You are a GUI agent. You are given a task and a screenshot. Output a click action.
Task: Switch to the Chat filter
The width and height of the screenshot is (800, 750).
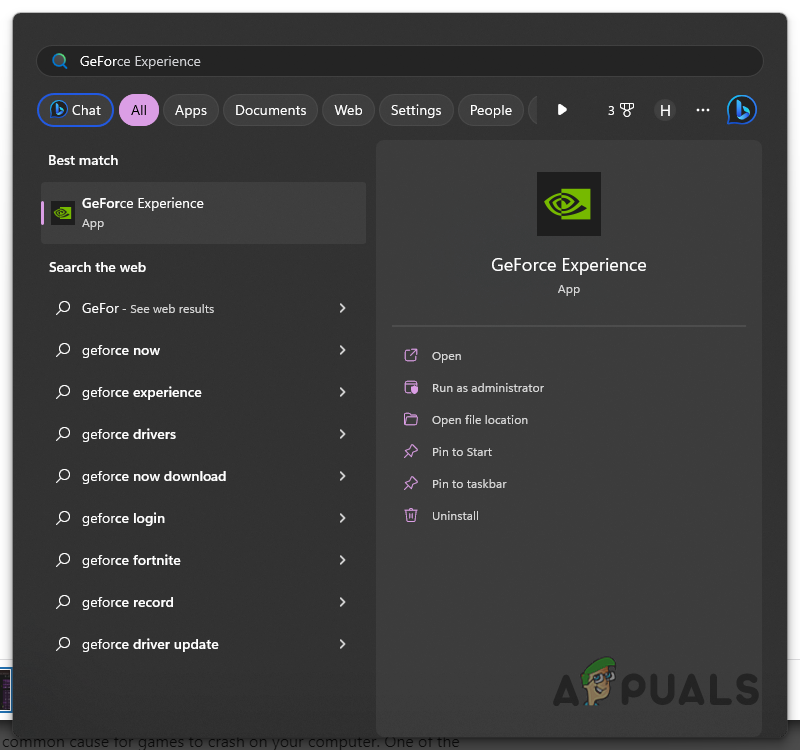[76, 110]
